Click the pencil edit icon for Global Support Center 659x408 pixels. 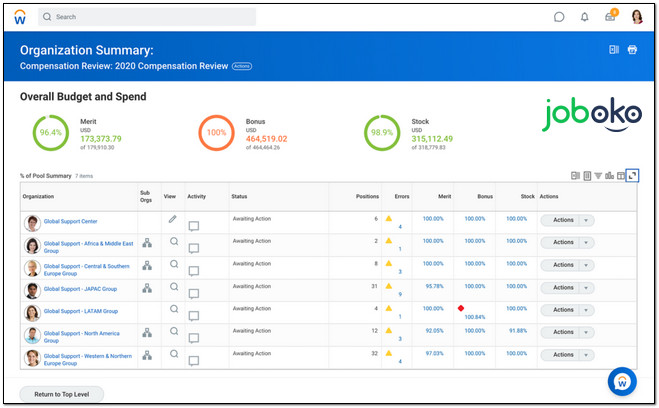click(172, 218)
